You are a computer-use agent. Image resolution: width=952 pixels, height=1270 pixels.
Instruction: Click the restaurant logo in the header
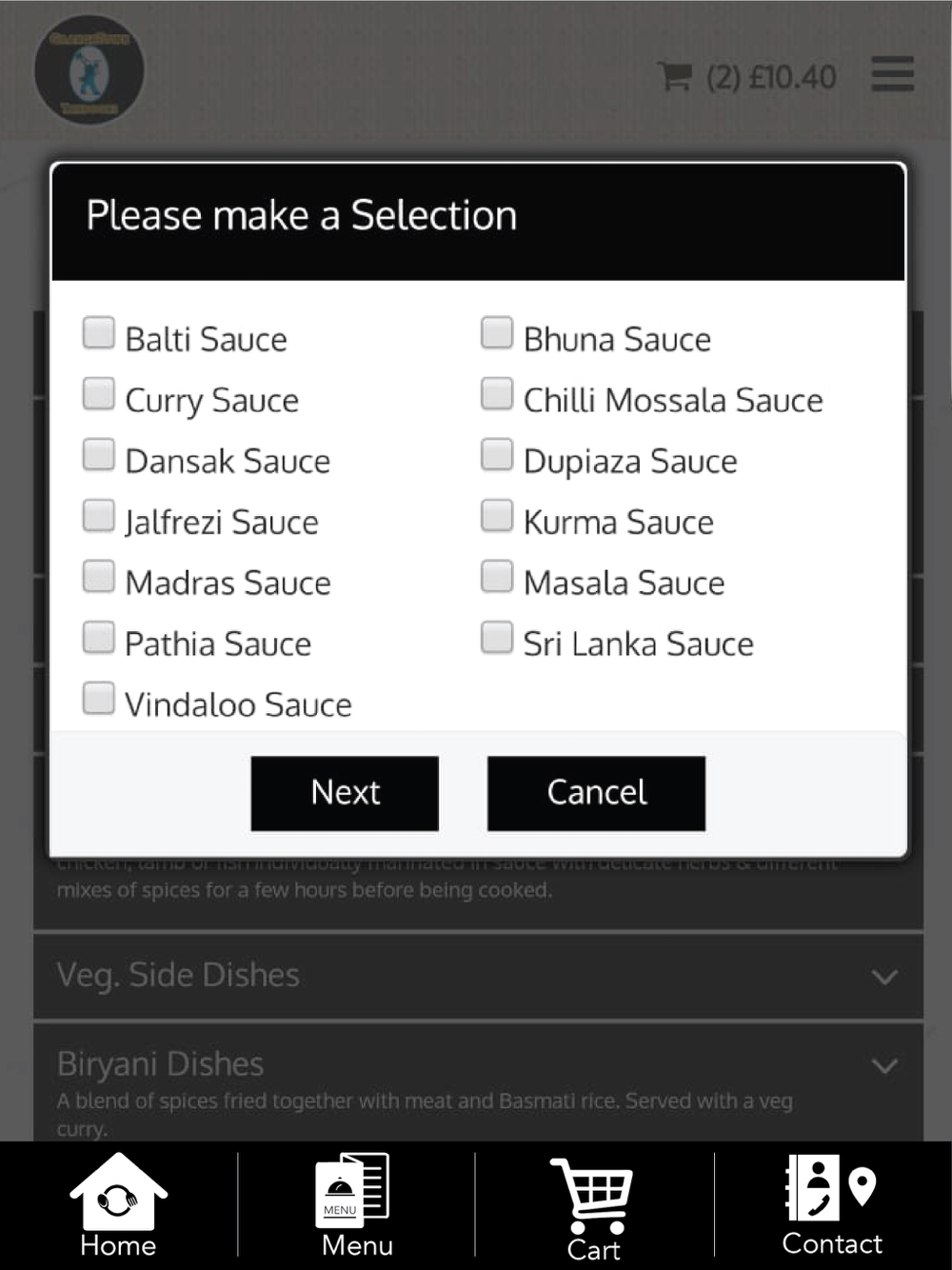coord(89,69)
